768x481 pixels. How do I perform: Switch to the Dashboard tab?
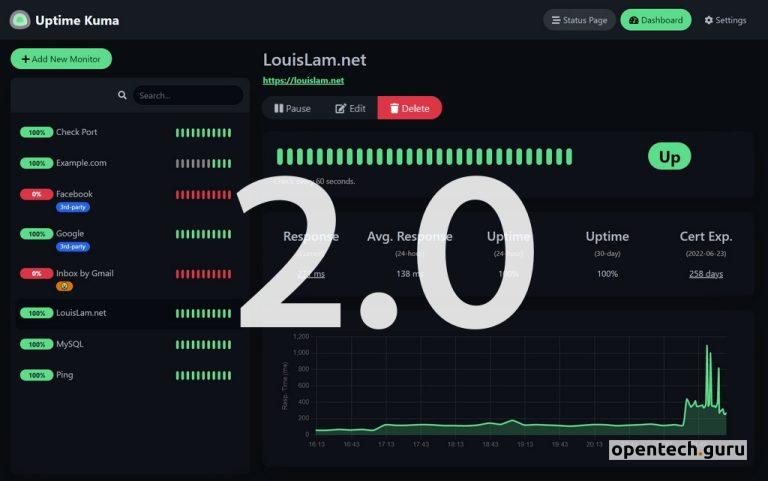point(656,20)
